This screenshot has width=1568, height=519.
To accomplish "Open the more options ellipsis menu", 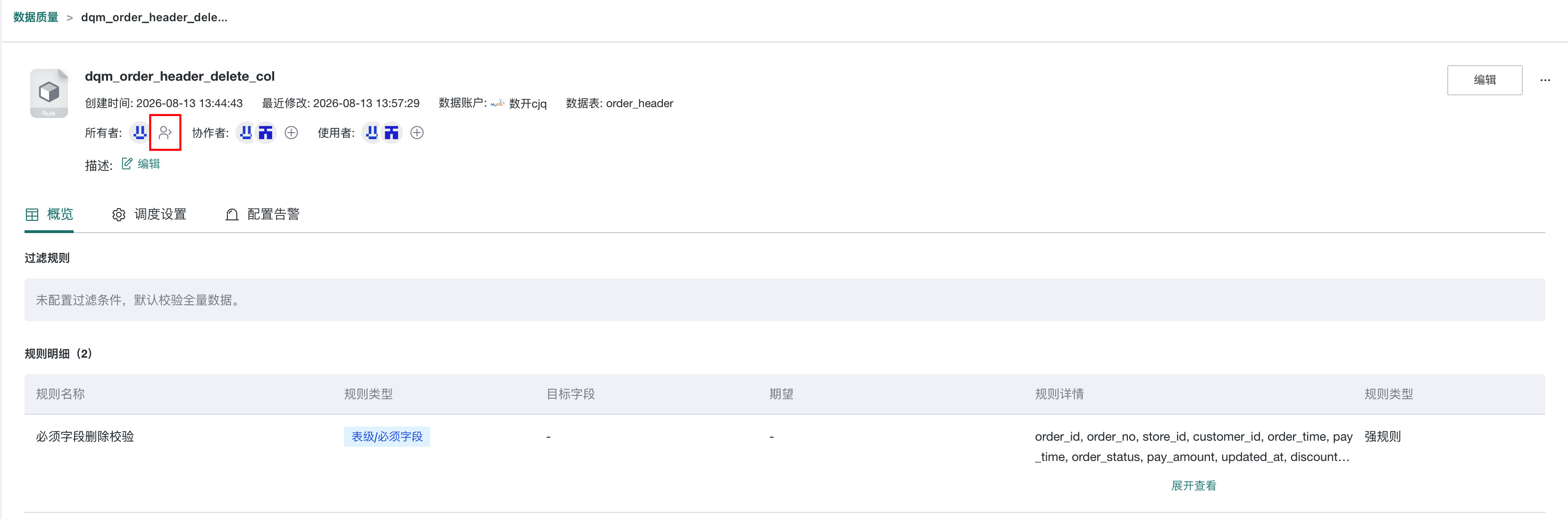I will pyautogui.click(x=1545, y=80).
